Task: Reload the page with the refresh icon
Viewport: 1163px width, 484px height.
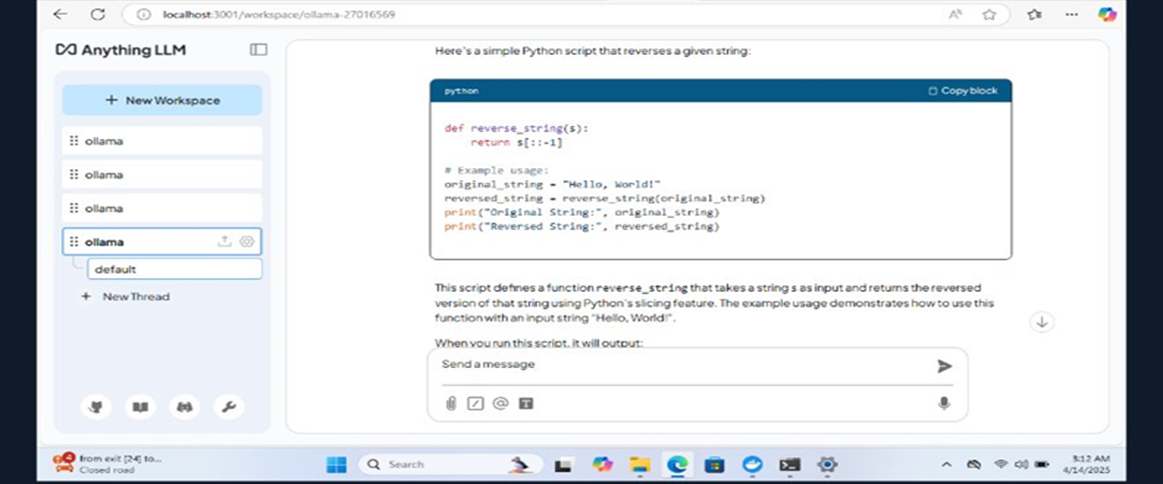Action: 97,14
